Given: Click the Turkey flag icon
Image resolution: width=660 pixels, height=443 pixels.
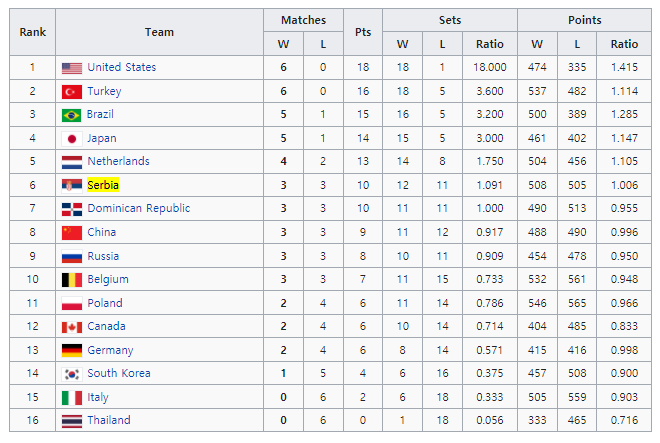Looking at the screenshot, I should point(72,91).
